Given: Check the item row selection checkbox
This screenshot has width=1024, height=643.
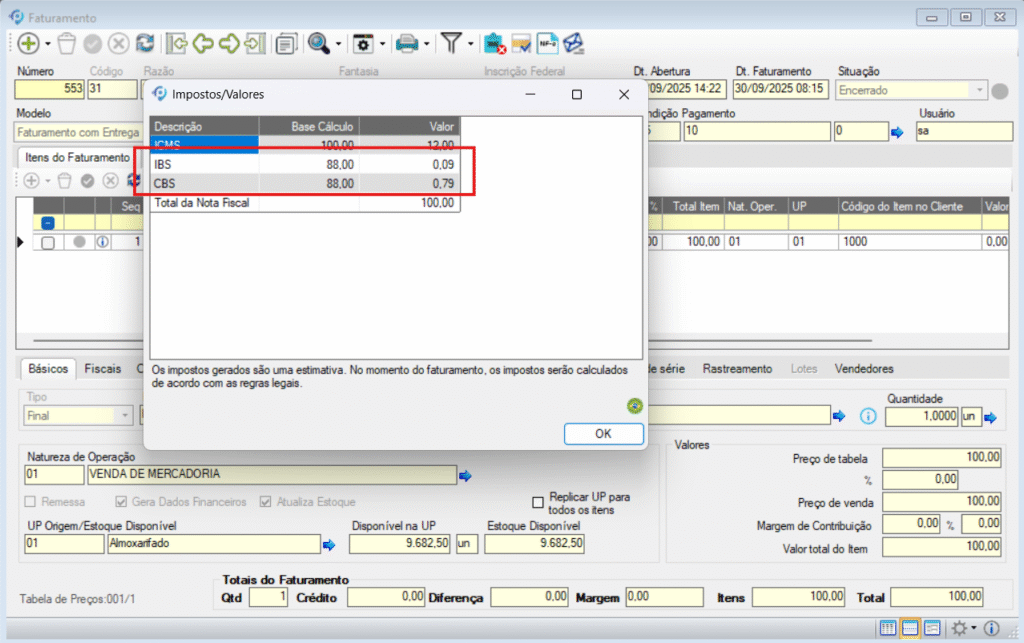Looking at the screenshot, I should pos(48,242).
